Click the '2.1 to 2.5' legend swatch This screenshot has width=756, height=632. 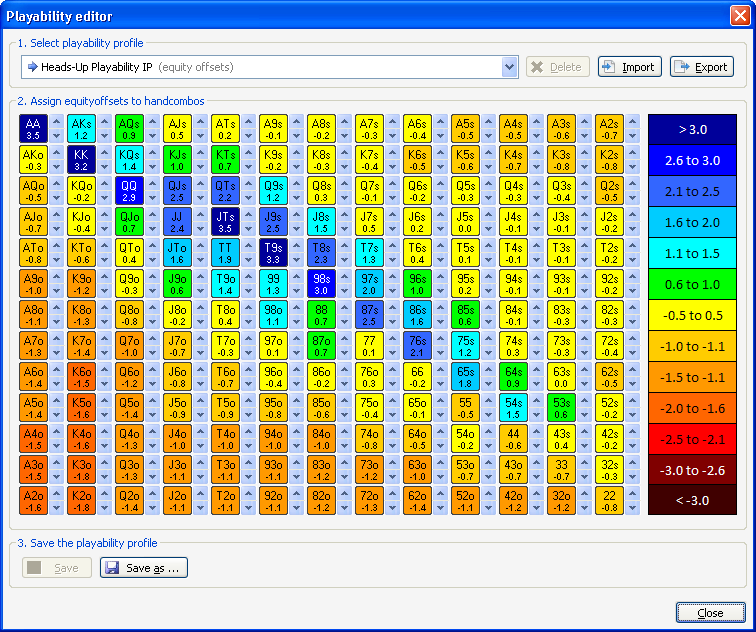tap(692, 191)
